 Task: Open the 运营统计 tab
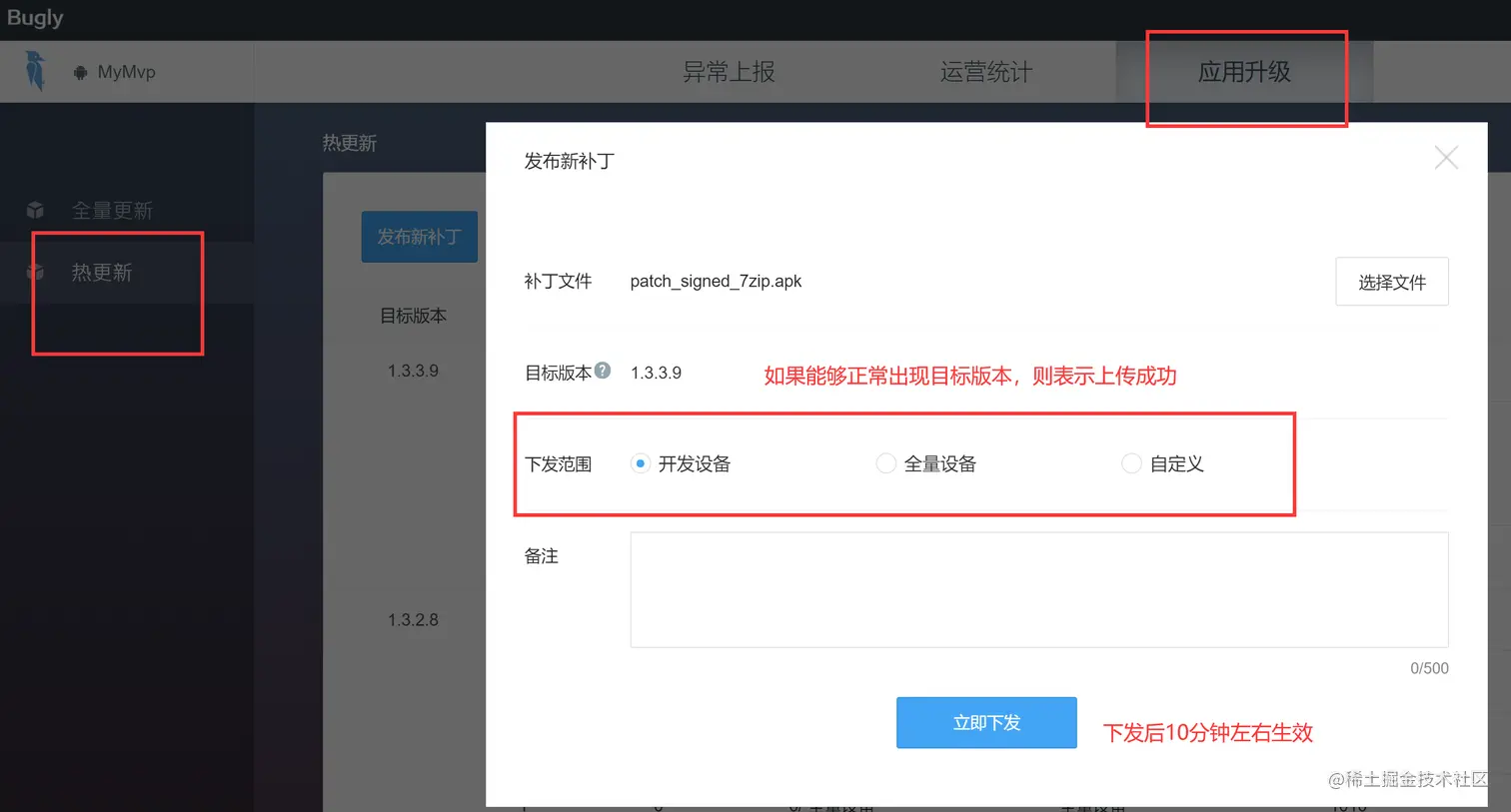click(x=986, y=72)
